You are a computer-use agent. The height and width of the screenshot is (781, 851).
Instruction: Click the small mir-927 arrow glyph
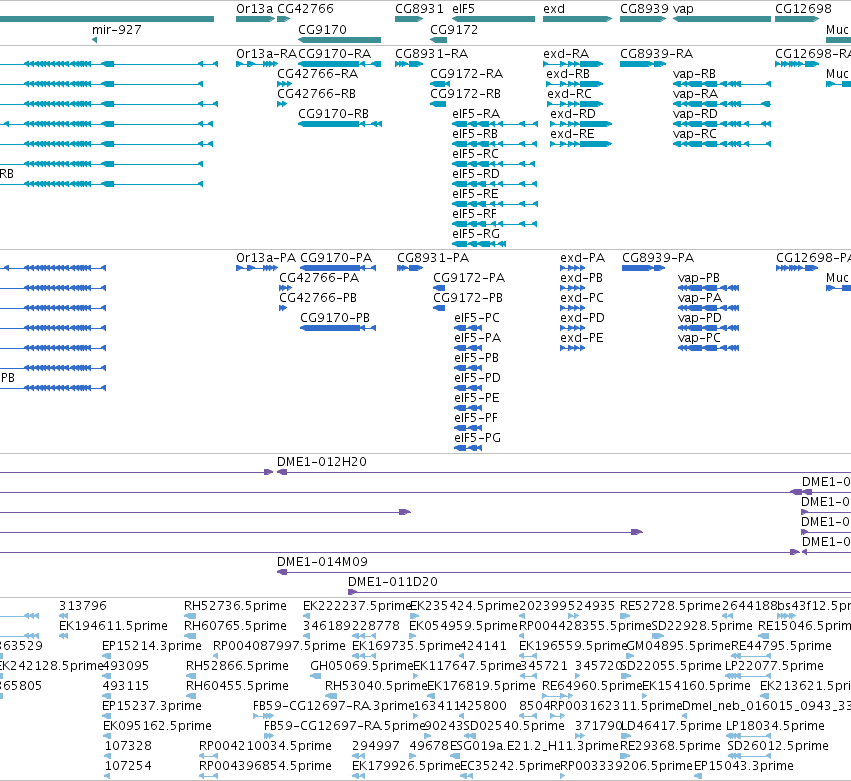click(94, 40)
